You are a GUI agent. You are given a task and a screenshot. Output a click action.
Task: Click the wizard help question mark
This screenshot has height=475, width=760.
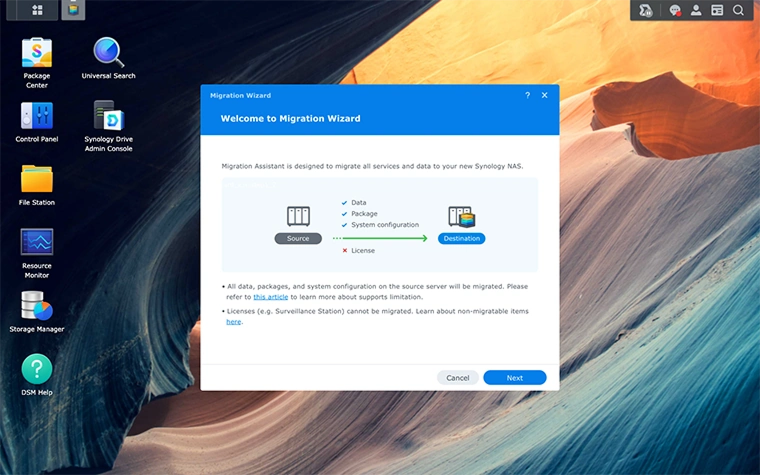click(528, 95)
